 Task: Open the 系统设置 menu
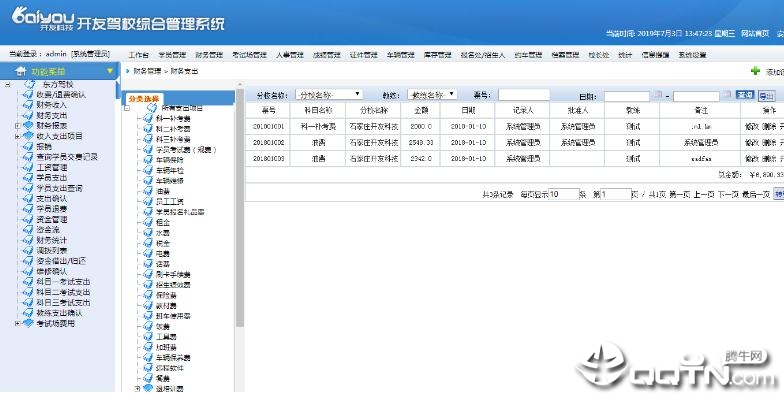[692, 55]
